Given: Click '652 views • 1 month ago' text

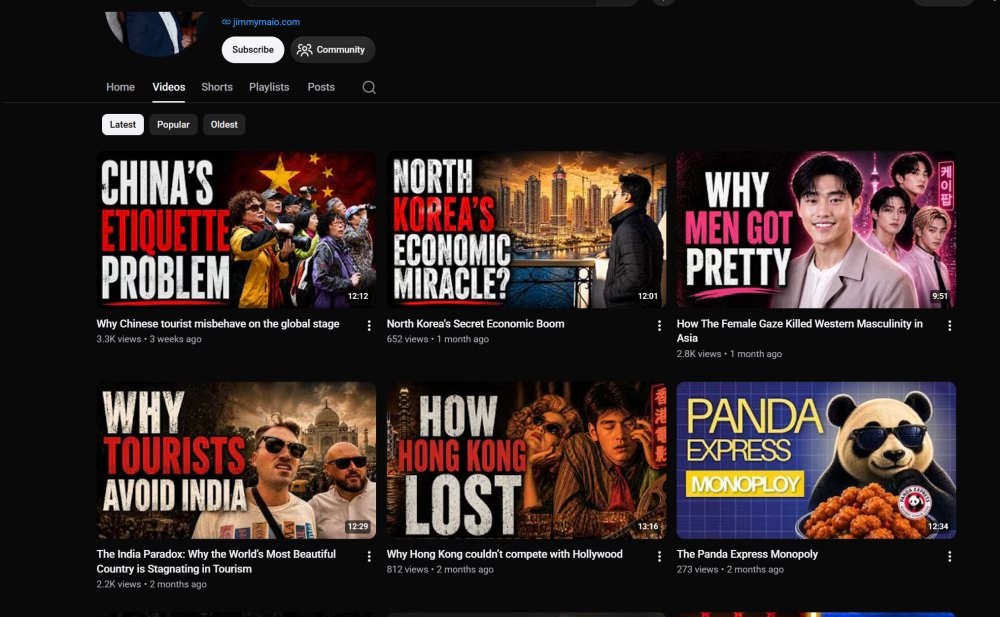Looking at the screenshot, I should 438,339.
